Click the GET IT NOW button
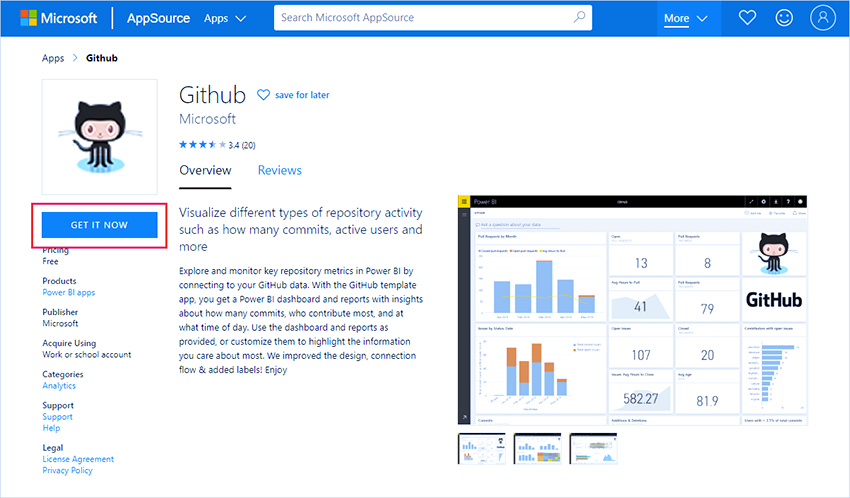 (x=100, y=225)
